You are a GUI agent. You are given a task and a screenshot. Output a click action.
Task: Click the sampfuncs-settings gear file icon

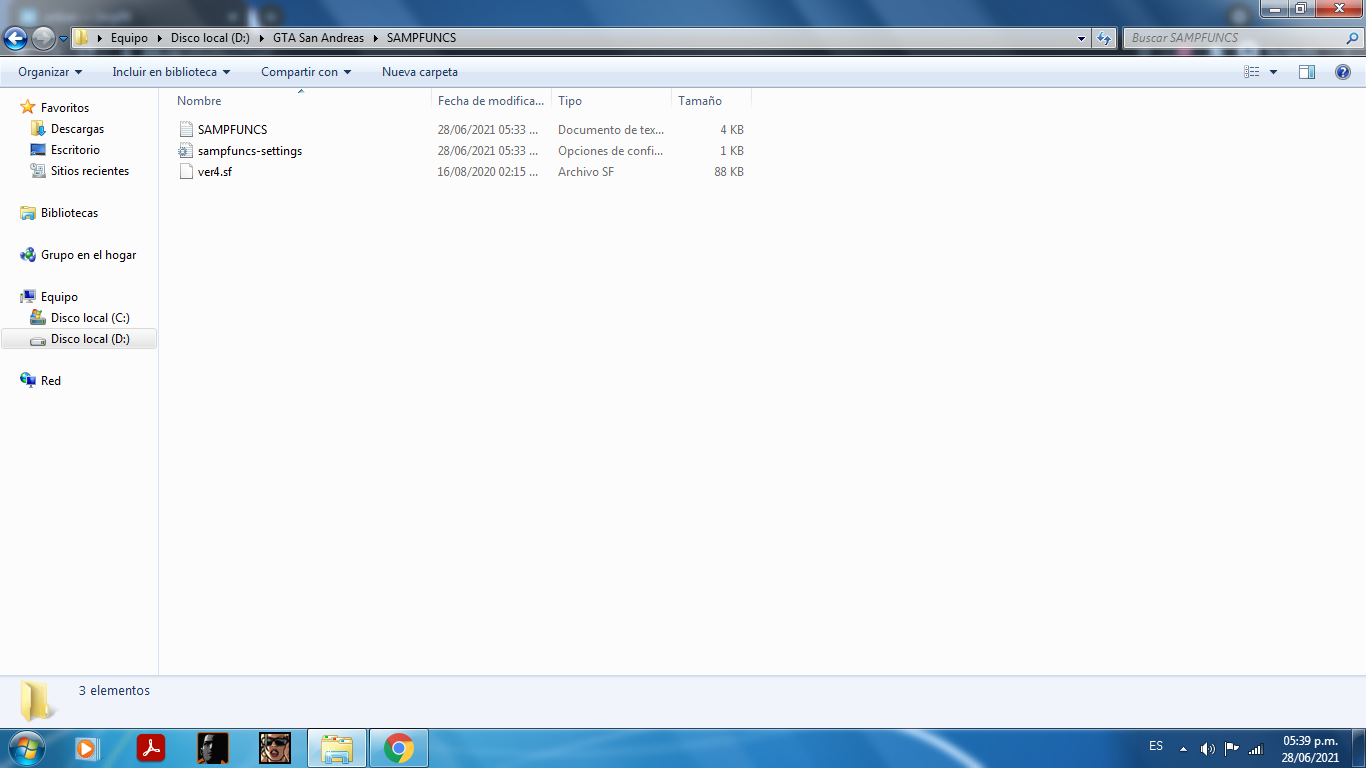point(185,151)
